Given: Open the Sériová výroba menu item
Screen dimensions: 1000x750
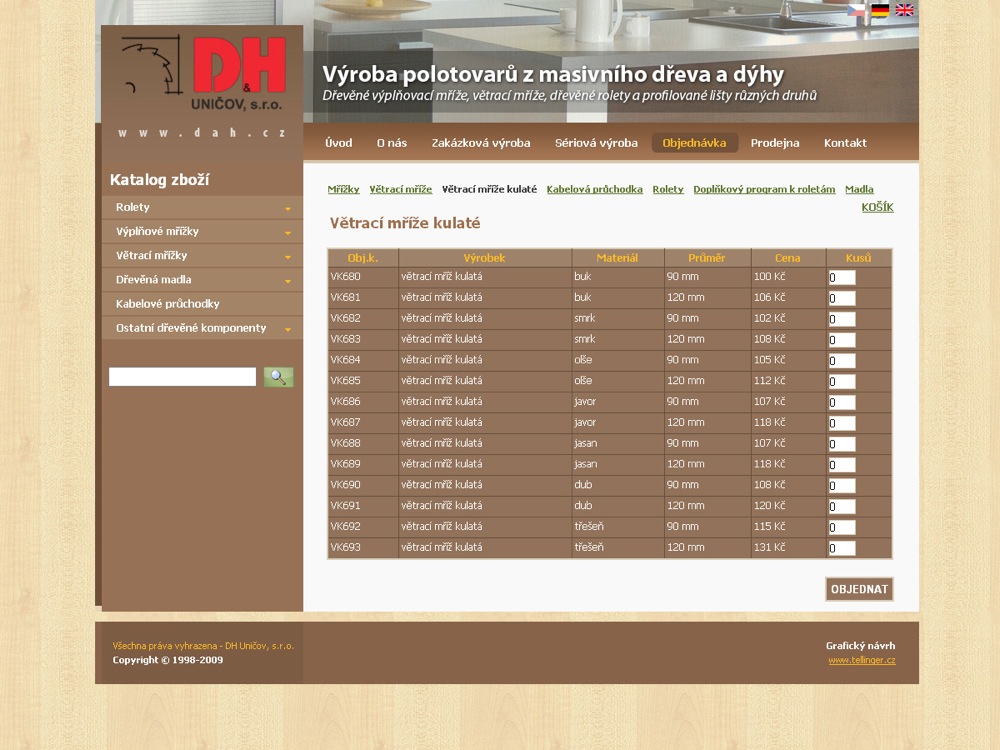Looking at the screenshot, I should [x=596, y=143].
